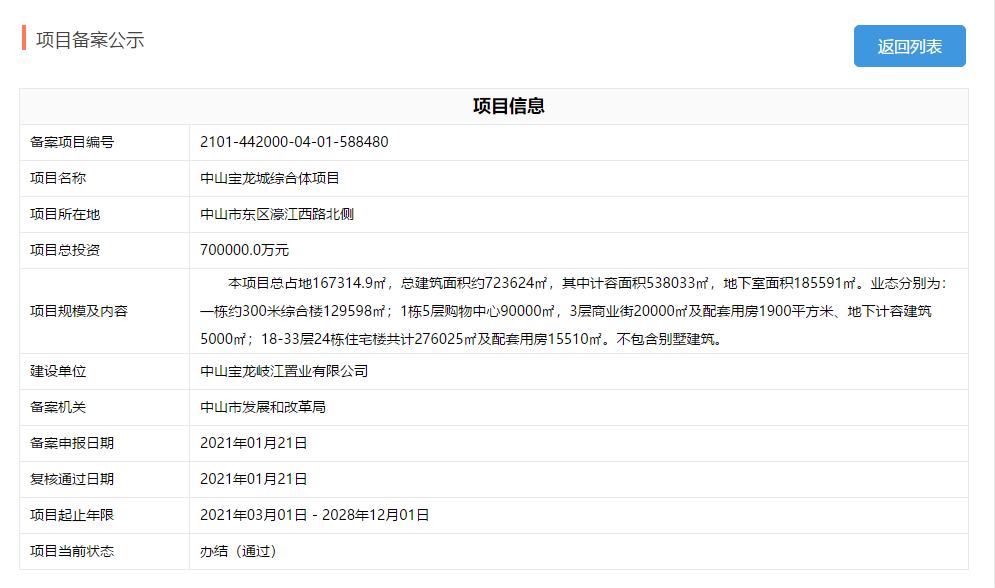
Task: Click the 项目信息 table header
Action: (x=508, y=106)
